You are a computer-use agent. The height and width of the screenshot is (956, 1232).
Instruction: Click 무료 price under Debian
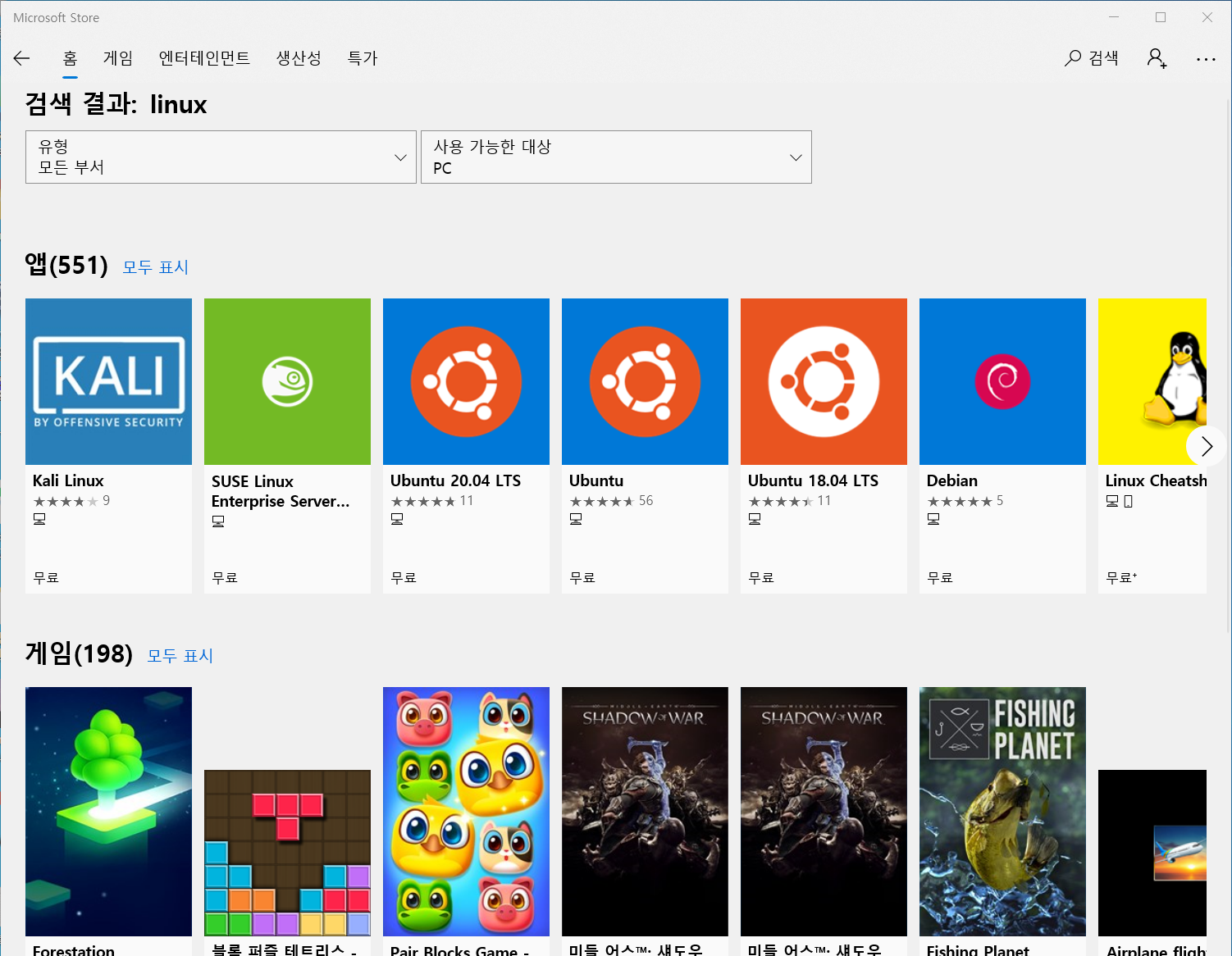(x=940, y=578)
